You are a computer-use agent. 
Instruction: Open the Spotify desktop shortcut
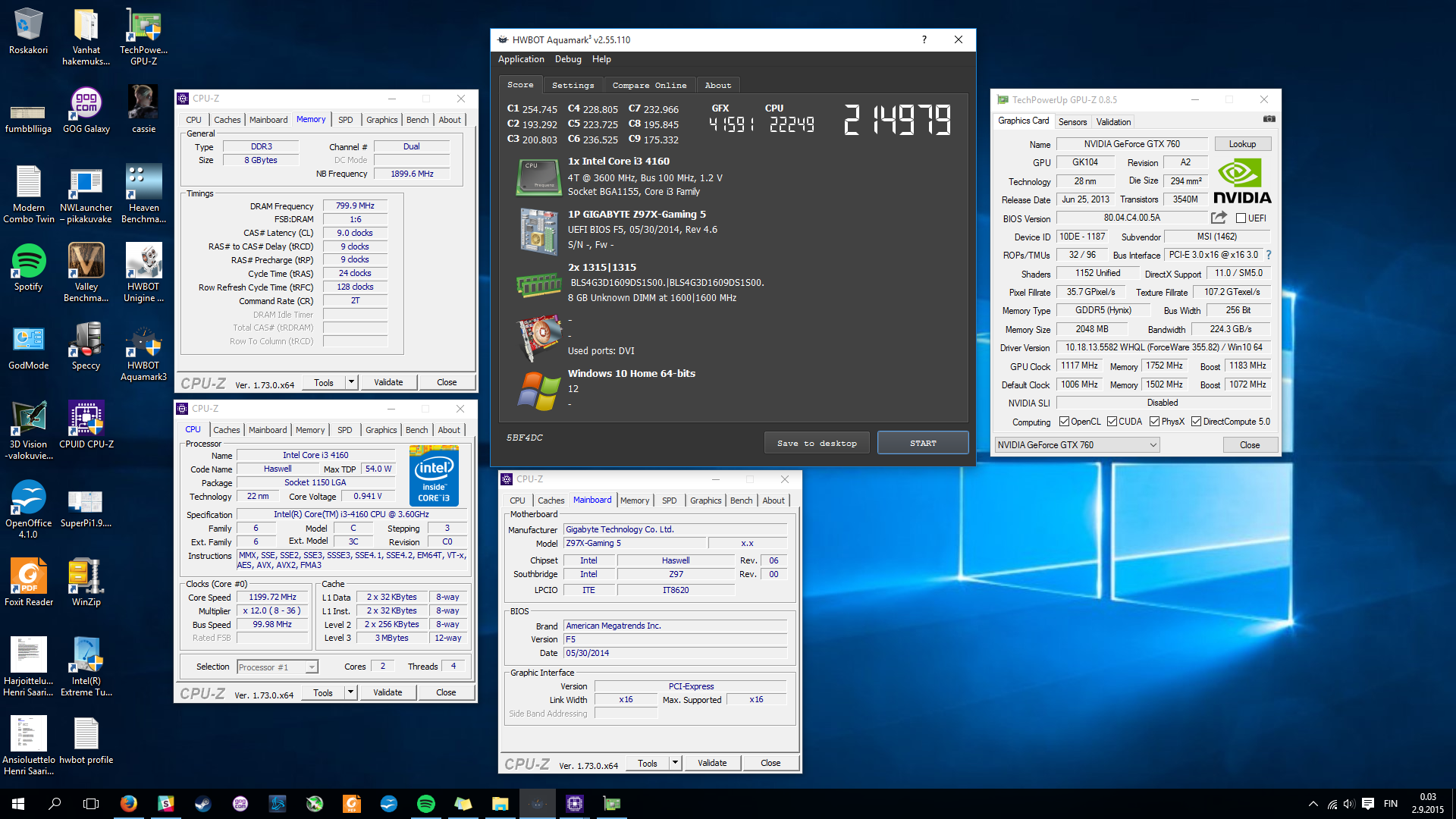(28, 268)
